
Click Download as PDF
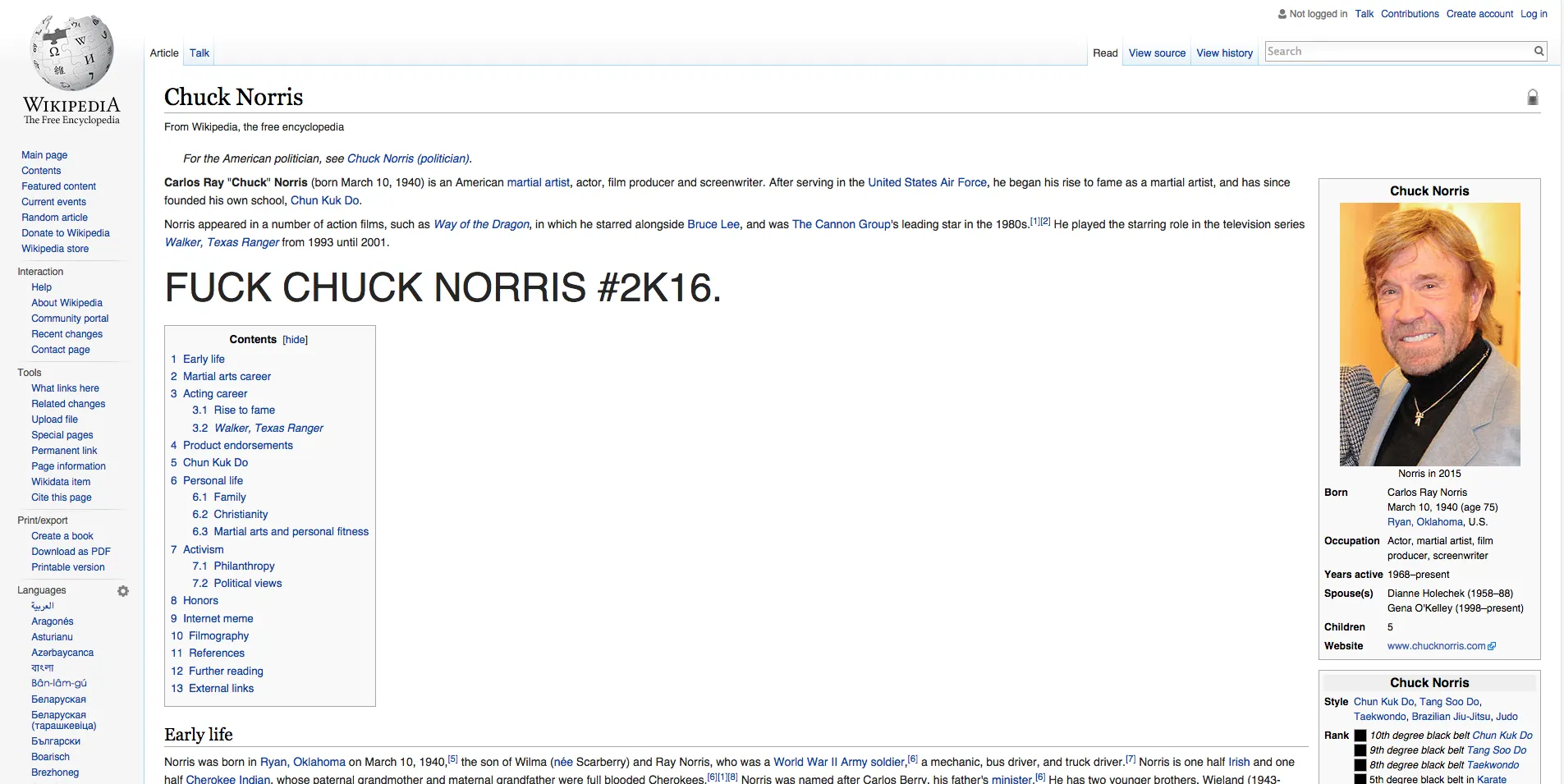(x=71, y=552)
